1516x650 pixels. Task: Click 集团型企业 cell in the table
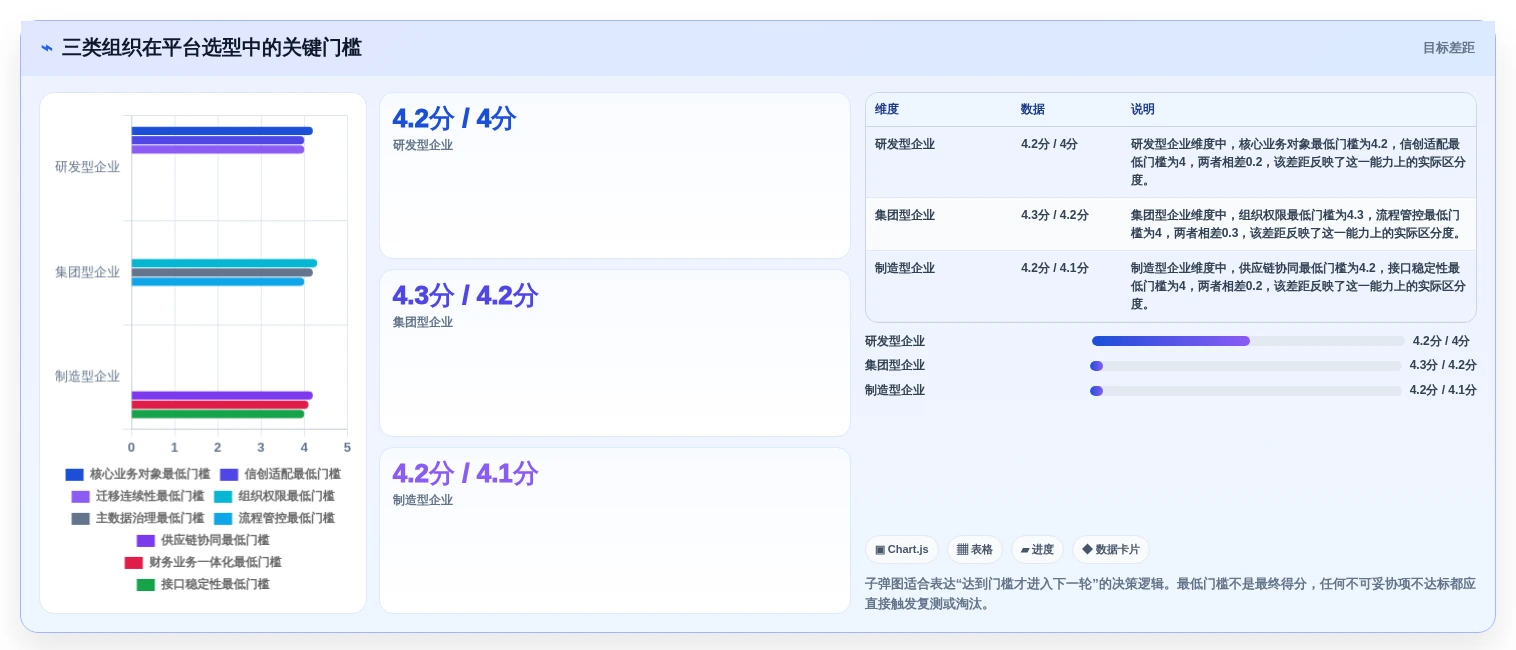(x=905, y=215)
